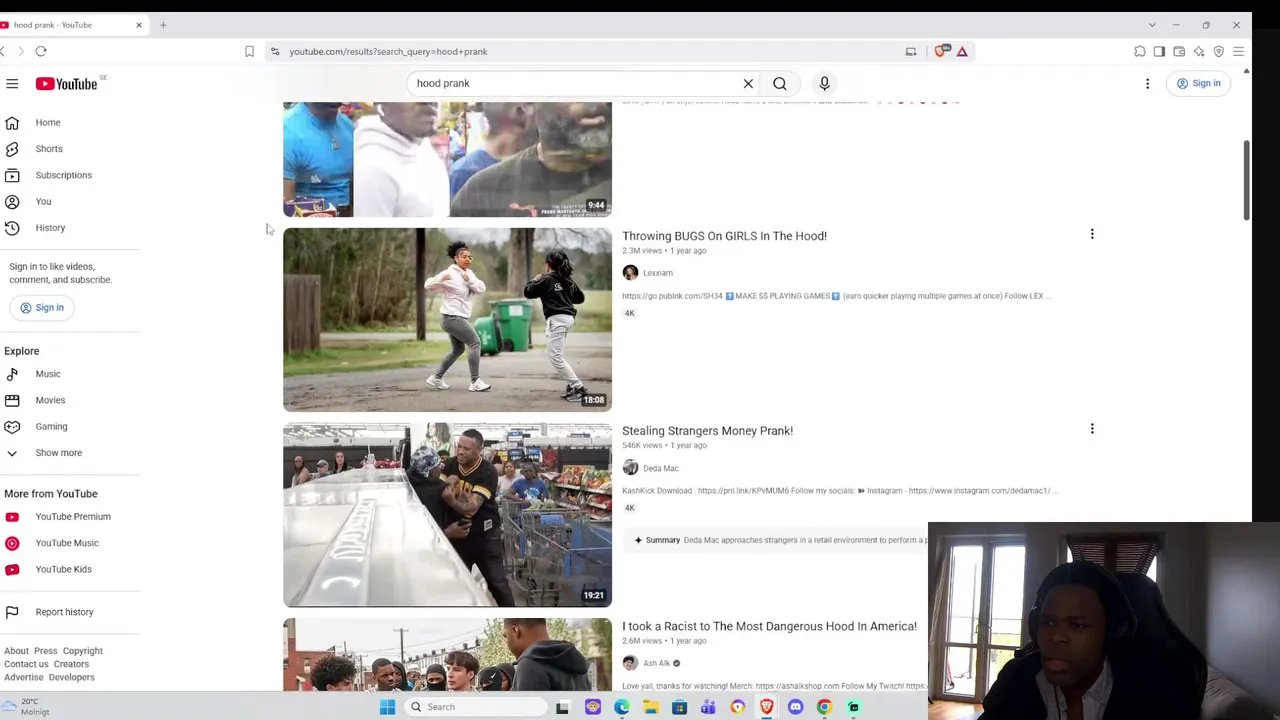This screenshot has width=1280, height=720.
Task: Open options for Throwing BUGS video
Action: coord(1092,234)
